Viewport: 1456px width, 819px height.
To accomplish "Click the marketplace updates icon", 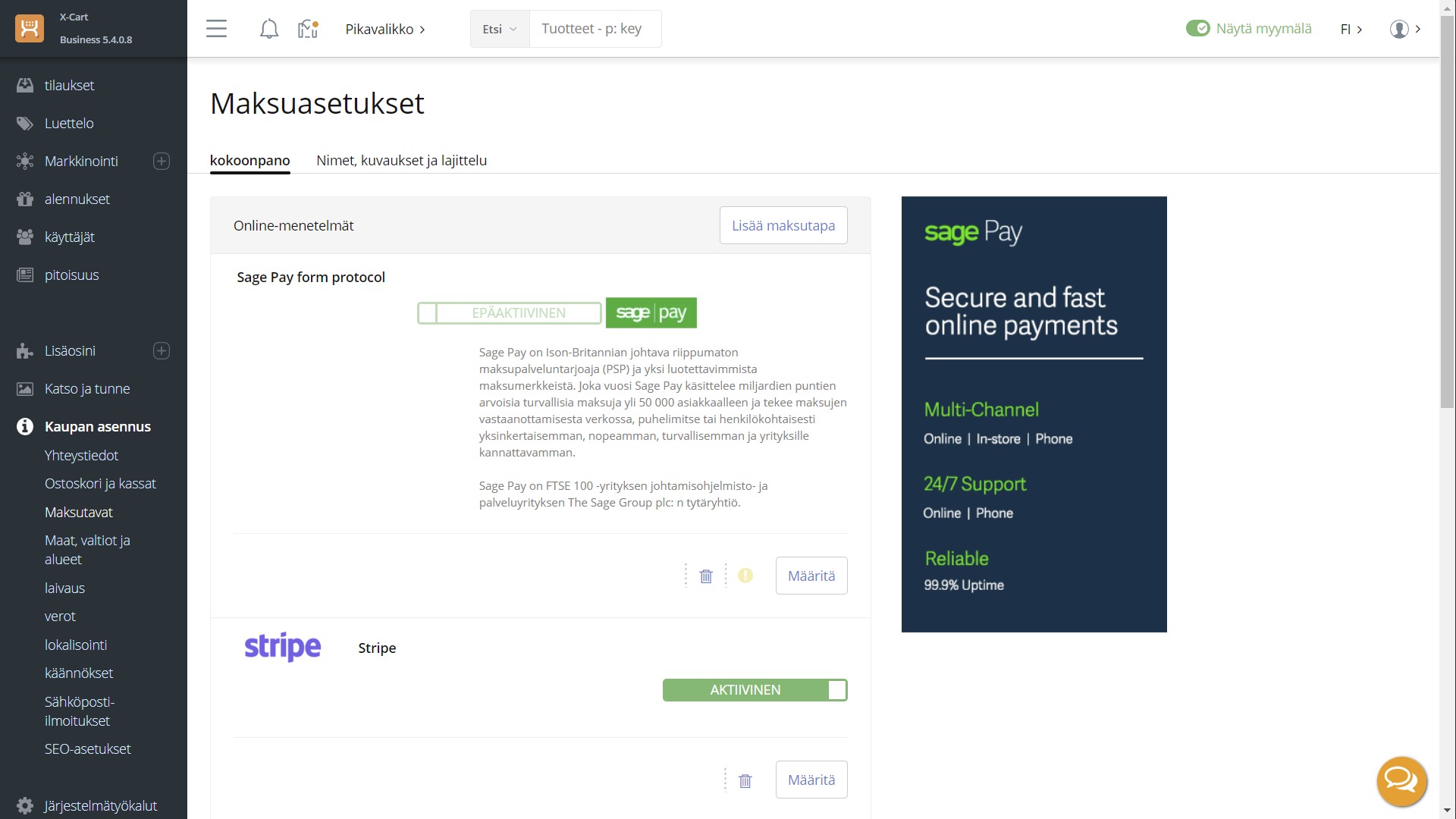I will coord(308,29).
